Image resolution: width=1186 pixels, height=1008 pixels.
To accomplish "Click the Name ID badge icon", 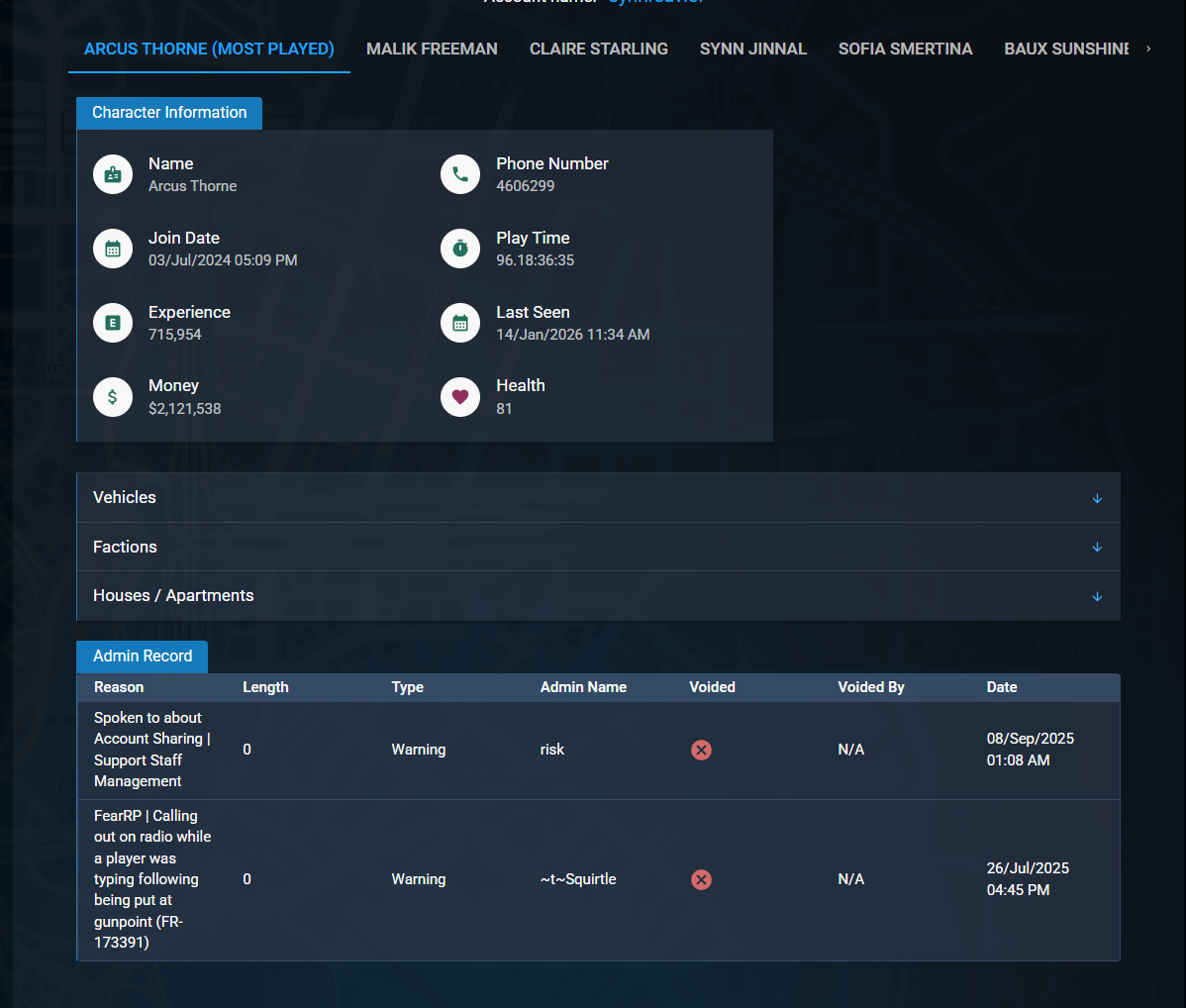I will tap(113, 175).
